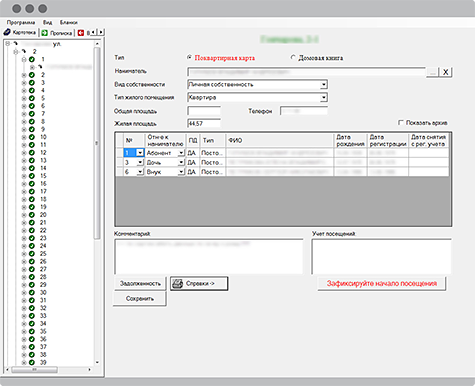Open Внук relation dropdown

181,172
